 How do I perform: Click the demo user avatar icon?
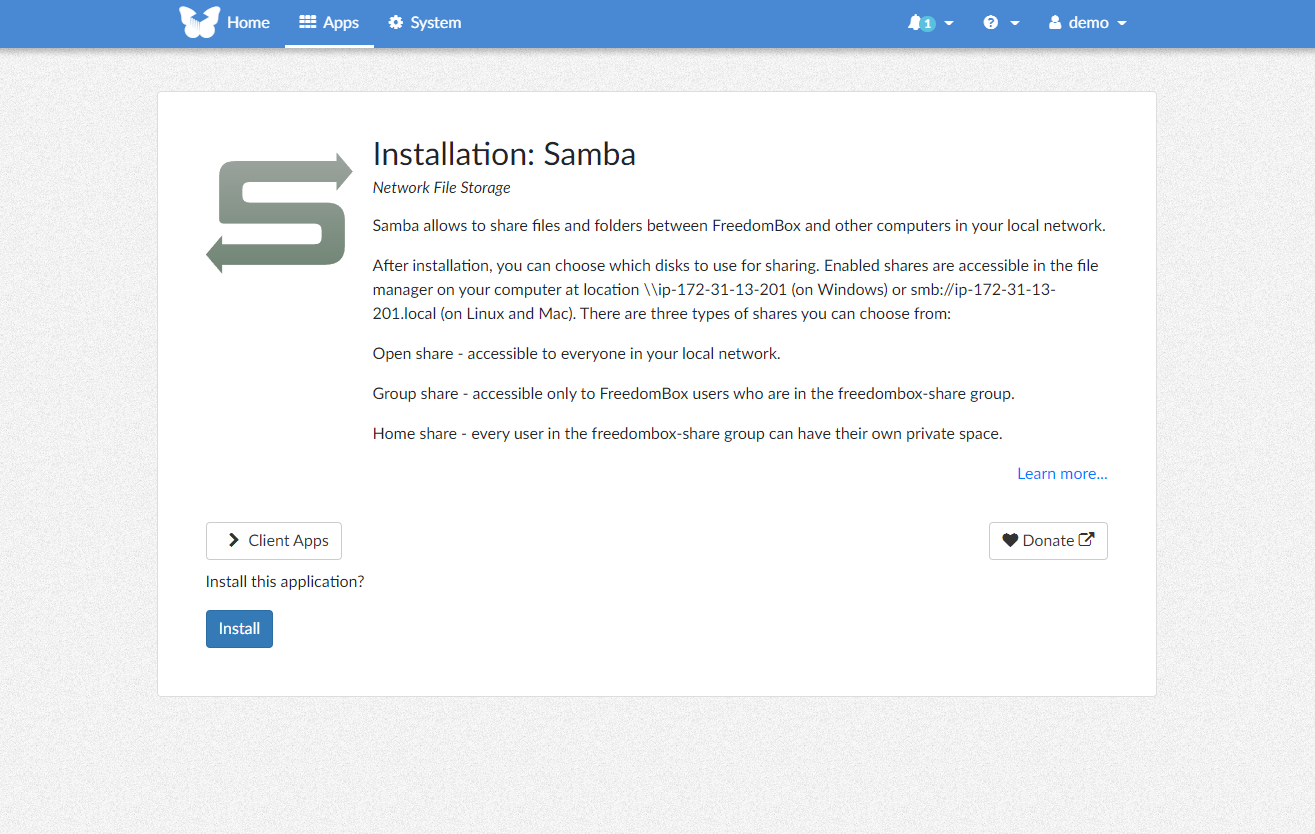pos(1055,22)
